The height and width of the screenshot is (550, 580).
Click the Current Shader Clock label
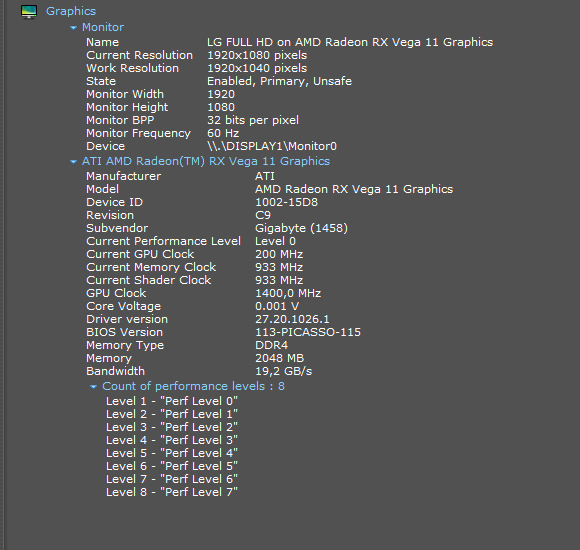pos(149,280)
